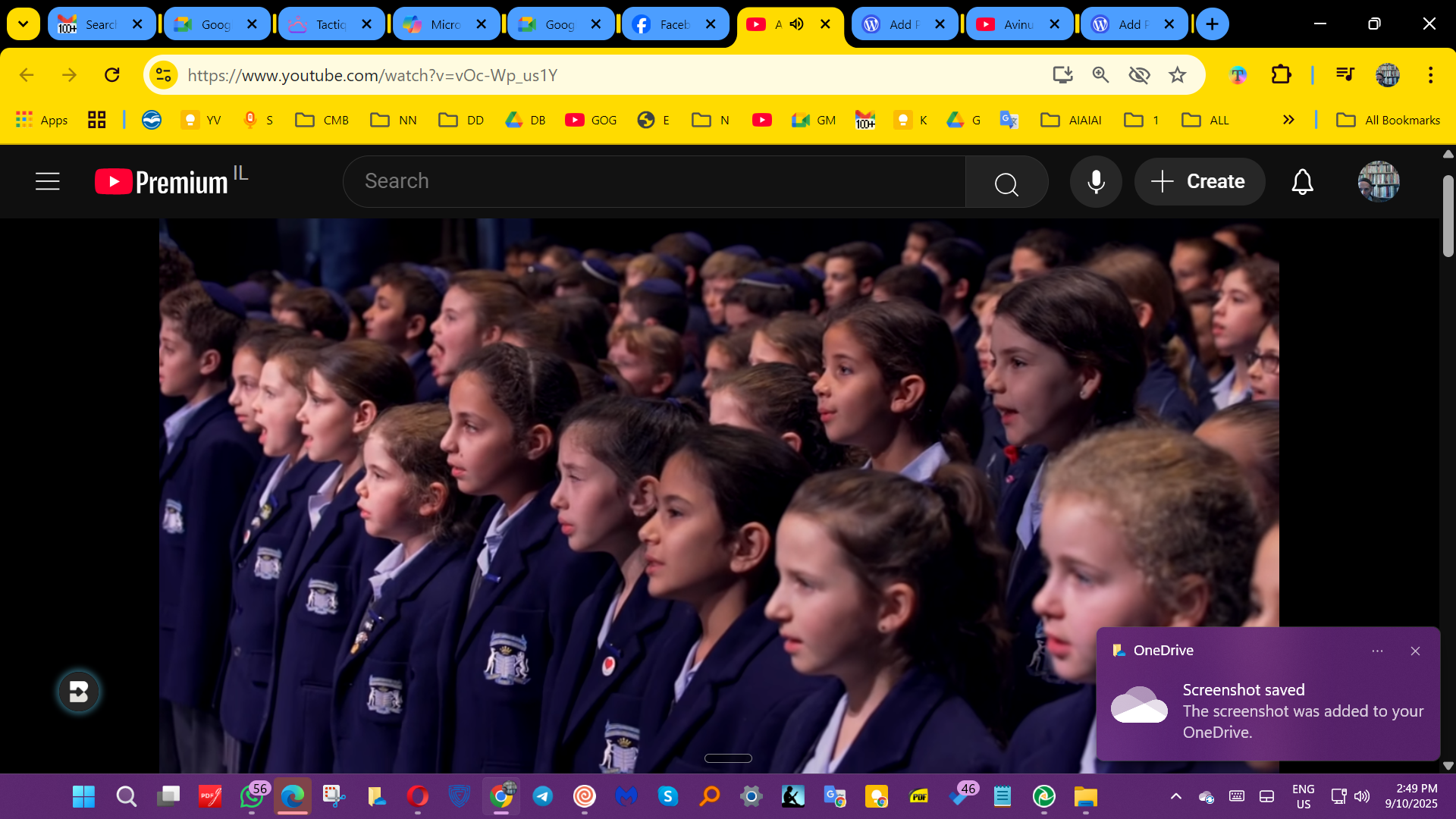Click the floating screenshot tool icon on video
Image resolution: width=1456 pixels, height=819 pixels.
point(79,692)
